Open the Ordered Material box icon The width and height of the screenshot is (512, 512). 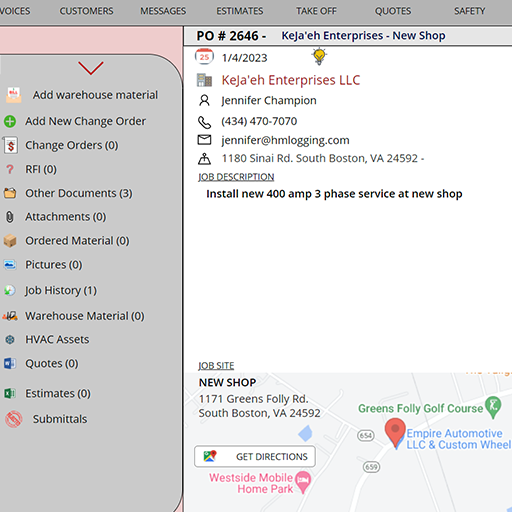coord(10,241)
